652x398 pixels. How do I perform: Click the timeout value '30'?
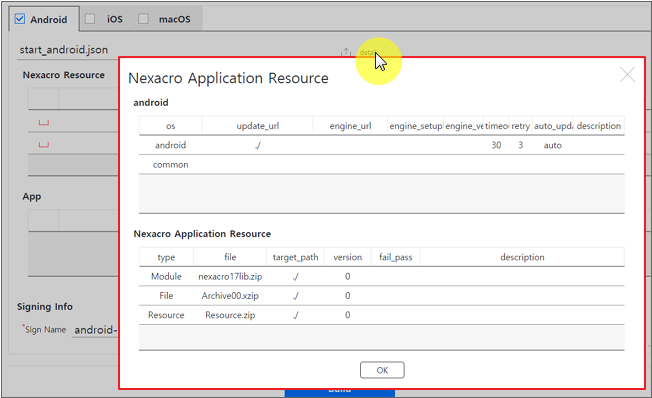[x=496, y=145]
